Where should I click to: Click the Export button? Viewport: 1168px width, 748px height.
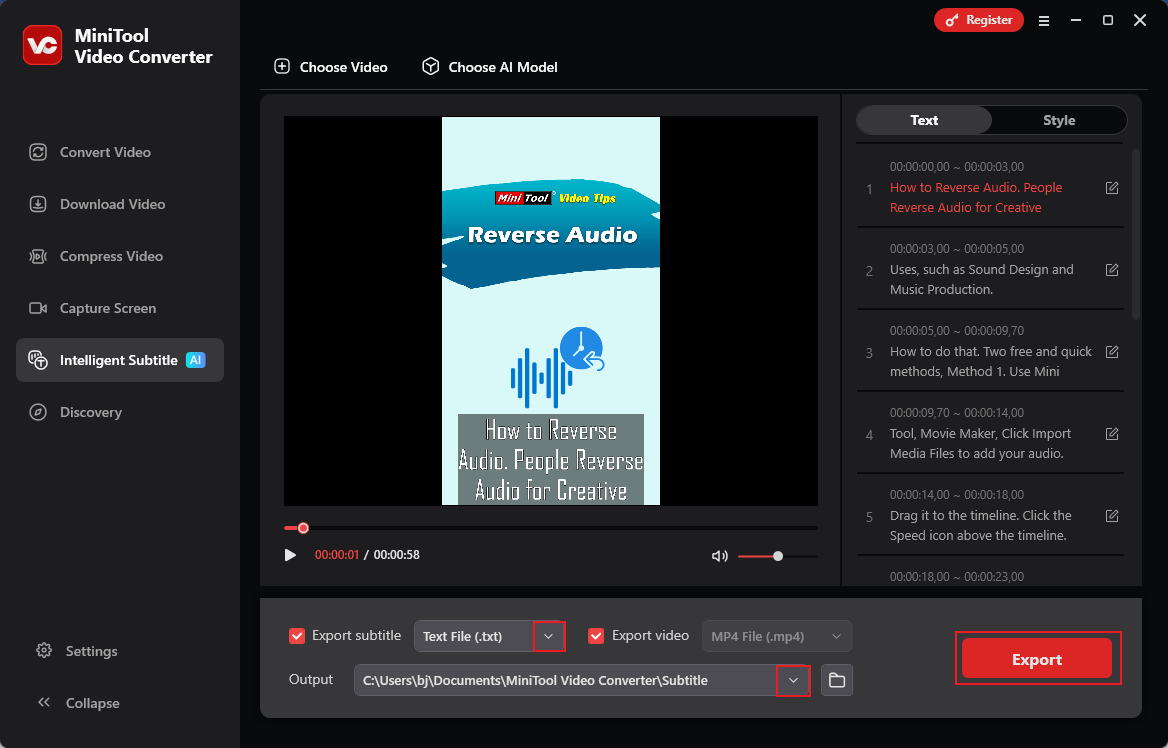click(1037, 658)
